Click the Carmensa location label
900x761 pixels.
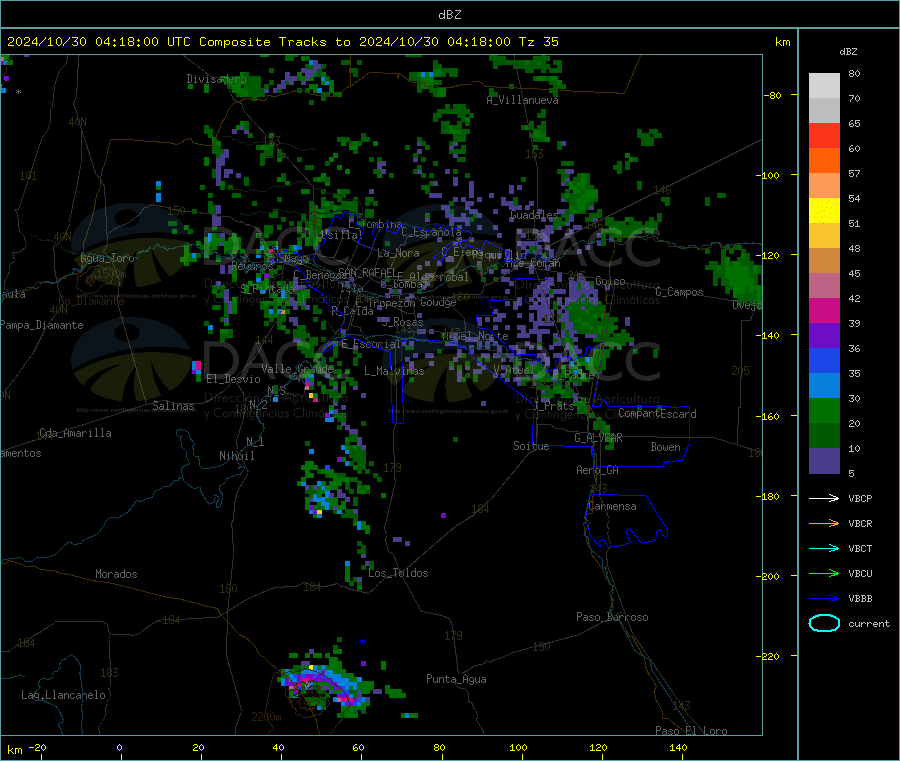[612, 506]
